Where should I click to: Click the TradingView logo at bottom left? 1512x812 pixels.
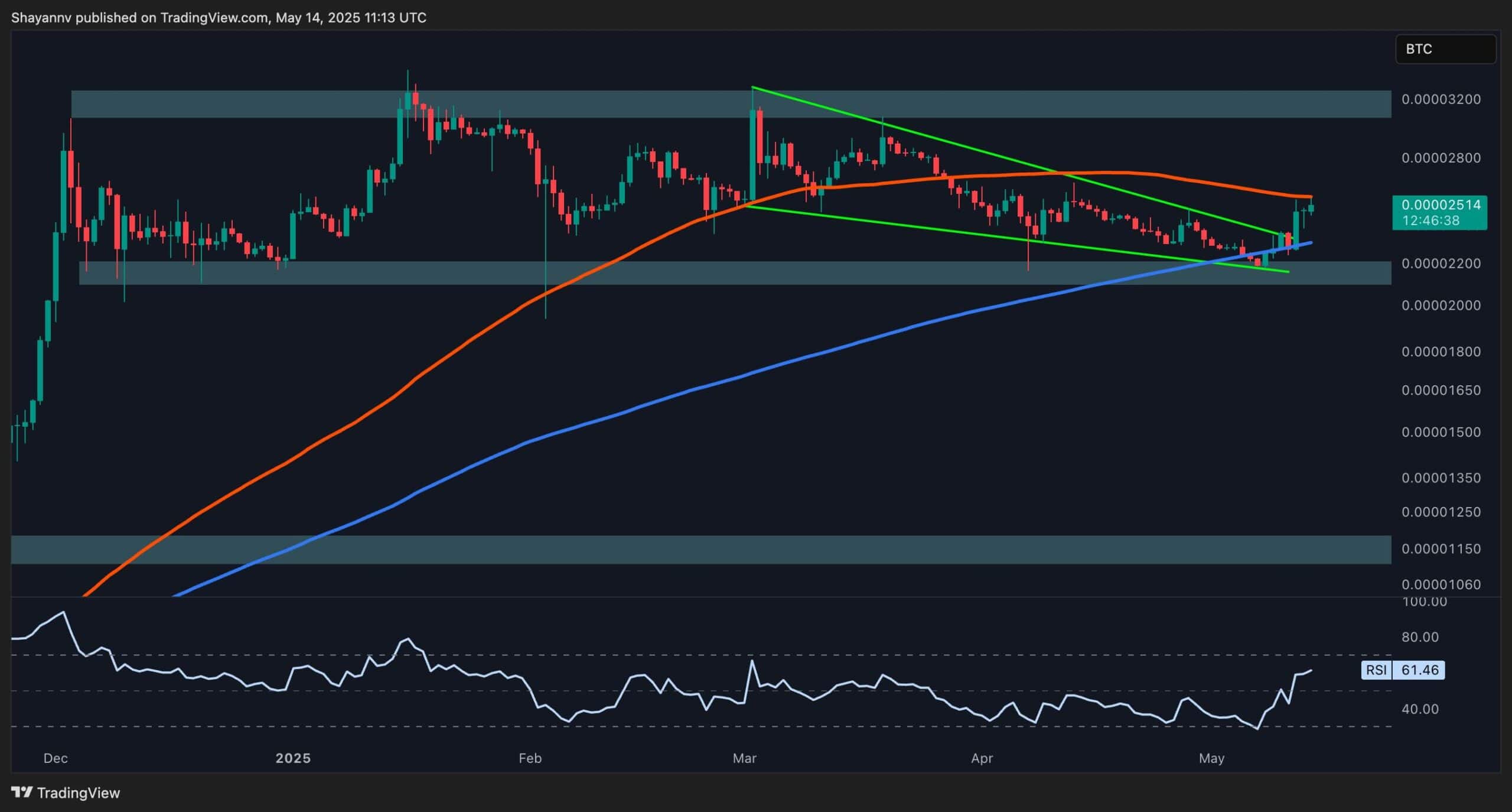tap(66, 792)
